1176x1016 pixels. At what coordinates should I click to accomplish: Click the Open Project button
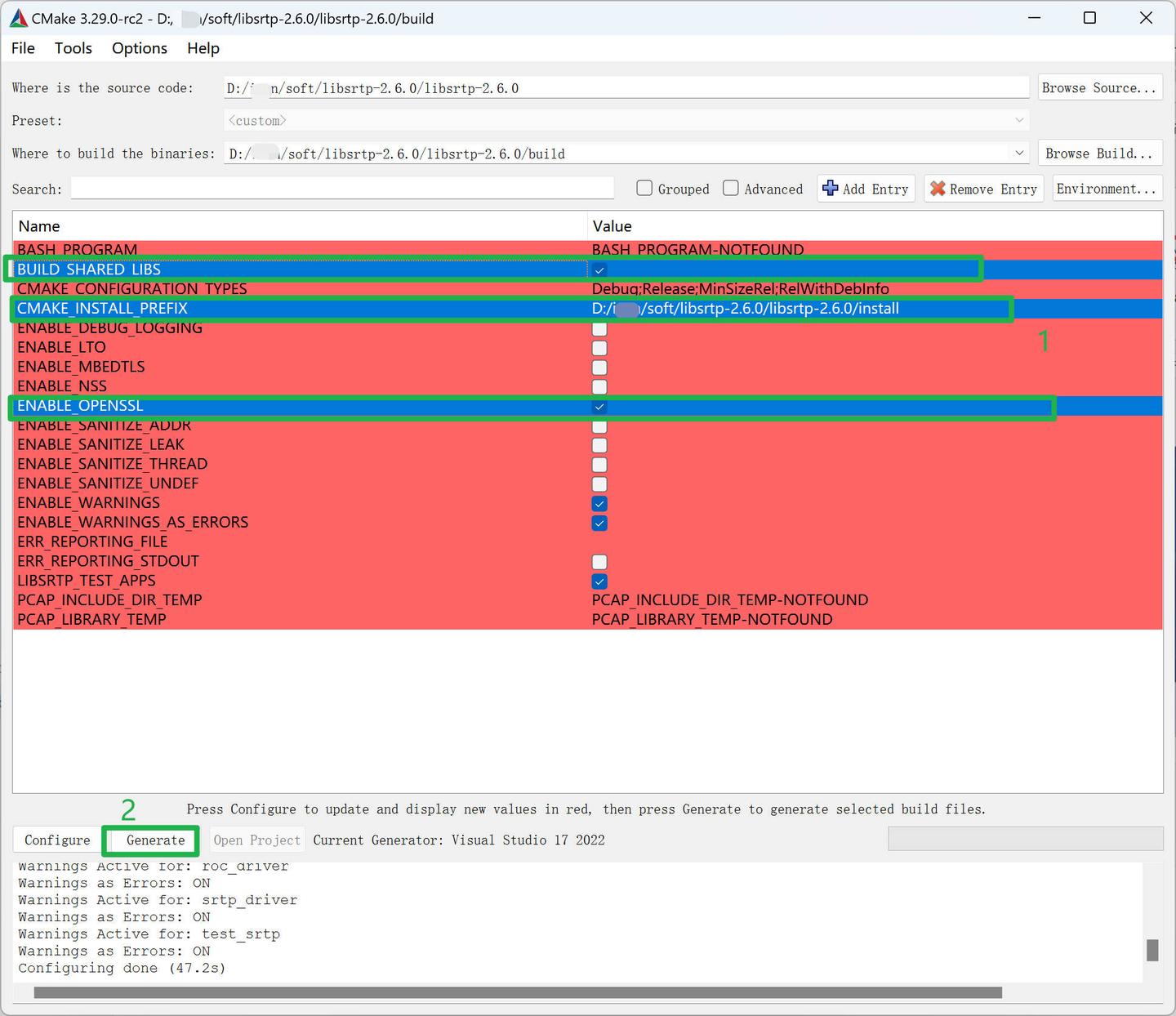click(256, 840)
